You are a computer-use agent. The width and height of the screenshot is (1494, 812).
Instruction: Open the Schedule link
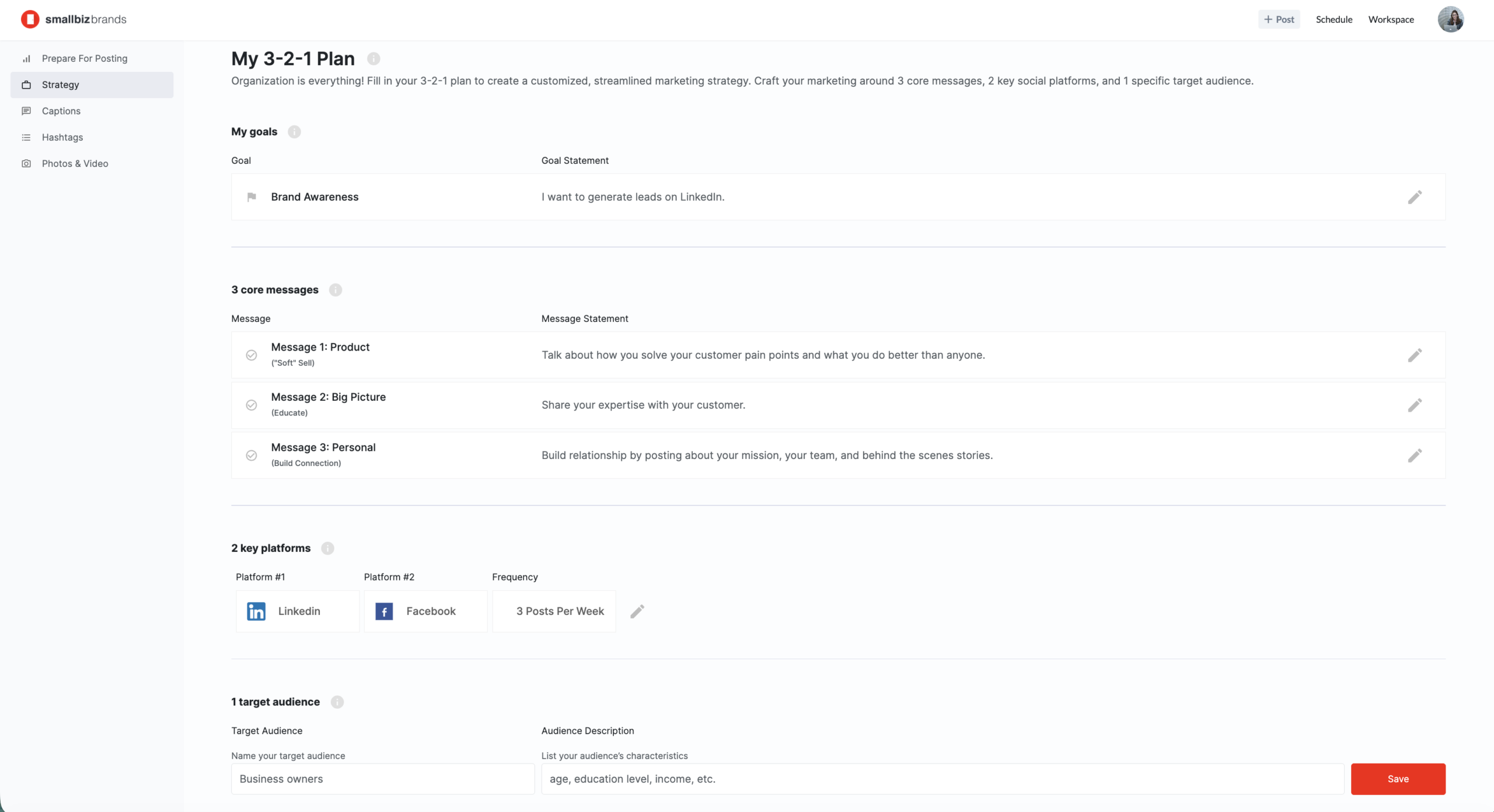click(1334, 19)
